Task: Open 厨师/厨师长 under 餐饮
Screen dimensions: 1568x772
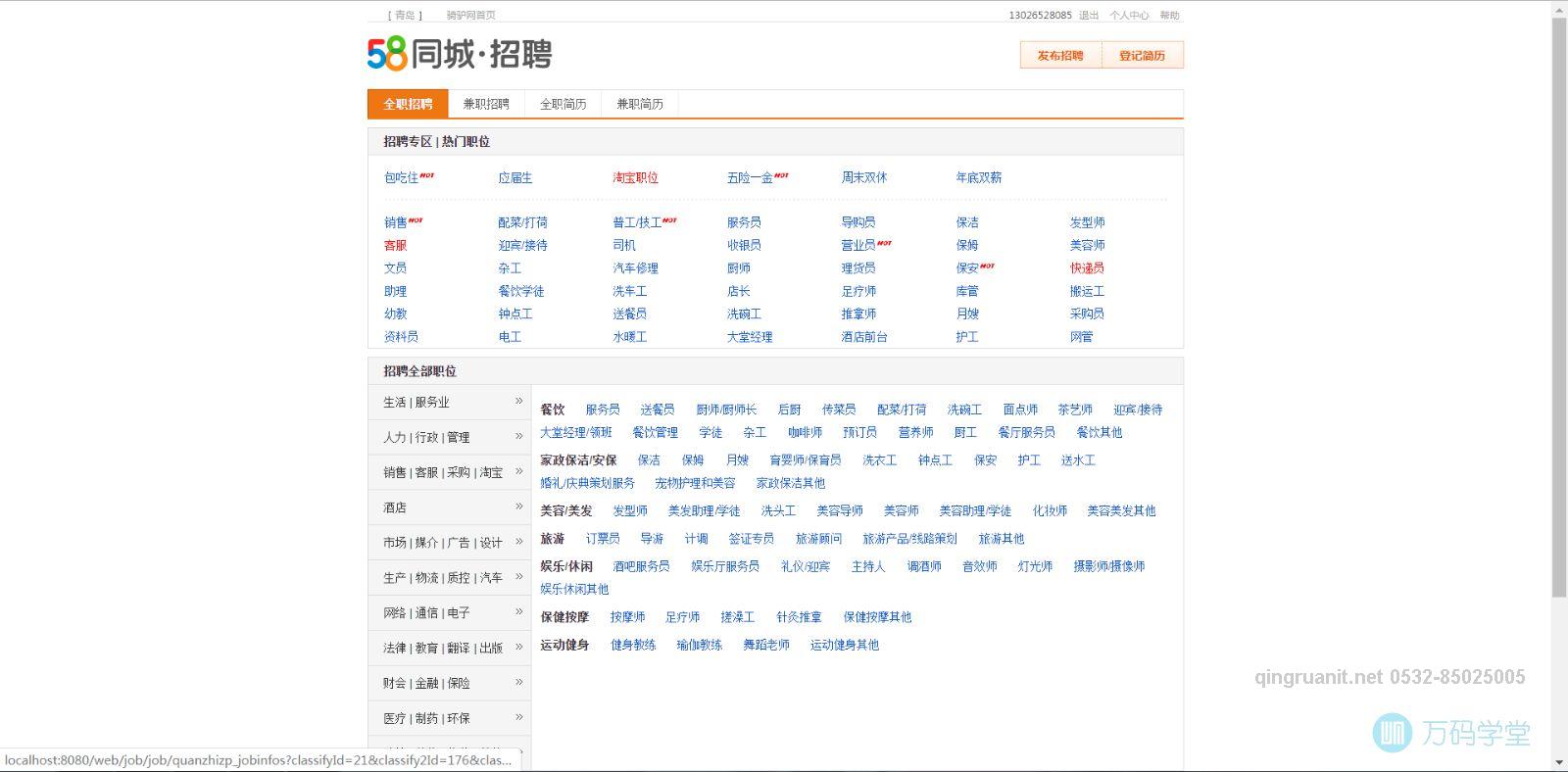Action: click(x=726, y=410)
